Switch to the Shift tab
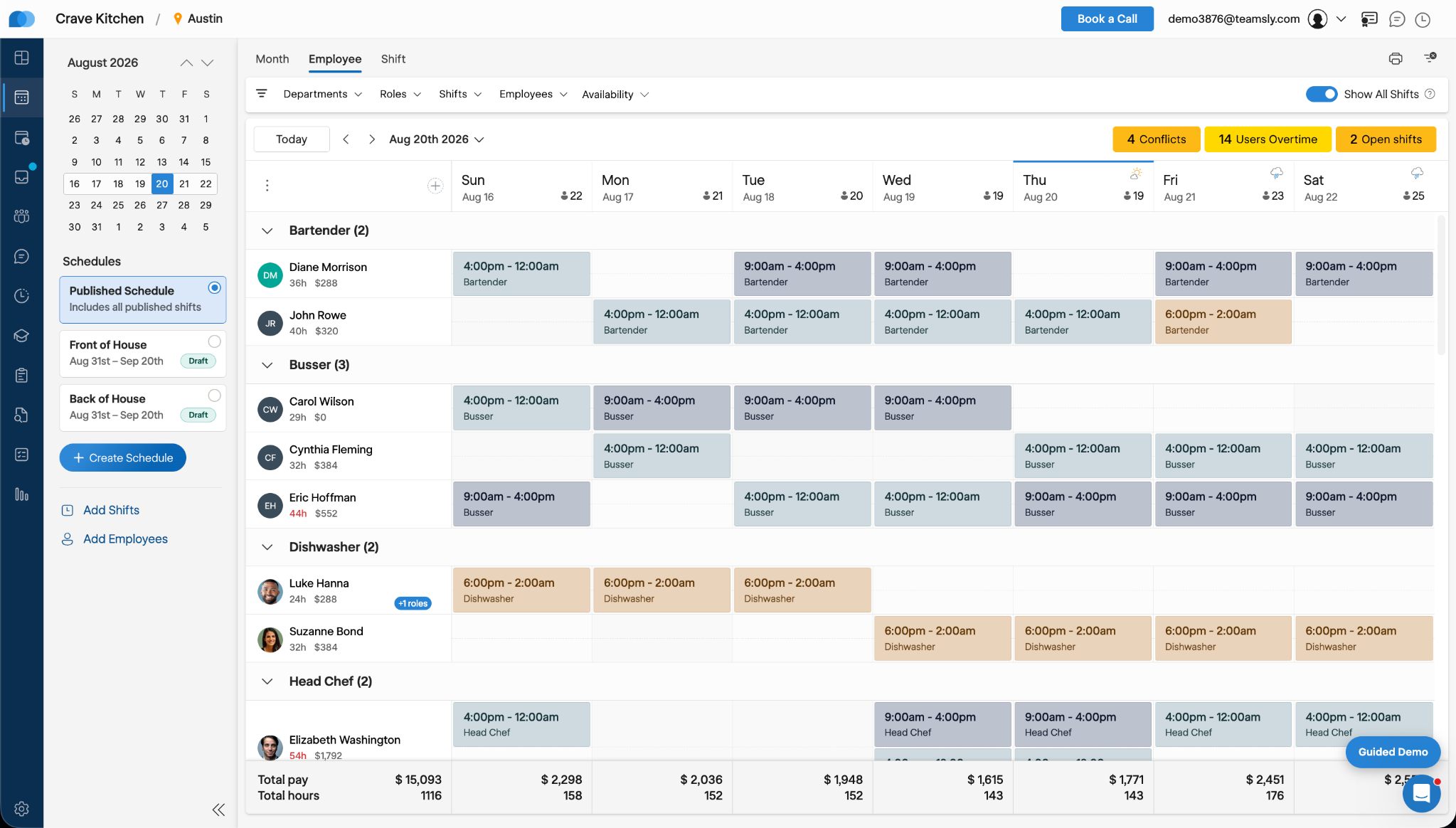The image size is (1456, 828). (393, 59)
